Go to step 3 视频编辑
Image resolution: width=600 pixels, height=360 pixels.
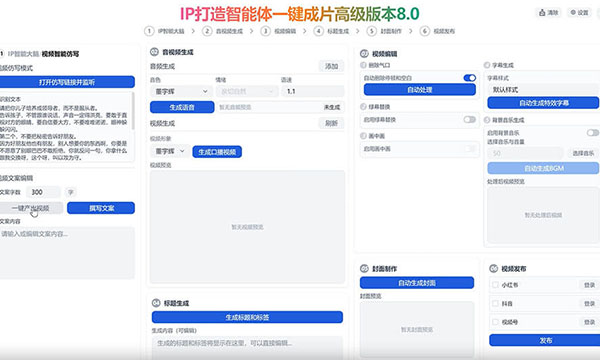[279, 31]
